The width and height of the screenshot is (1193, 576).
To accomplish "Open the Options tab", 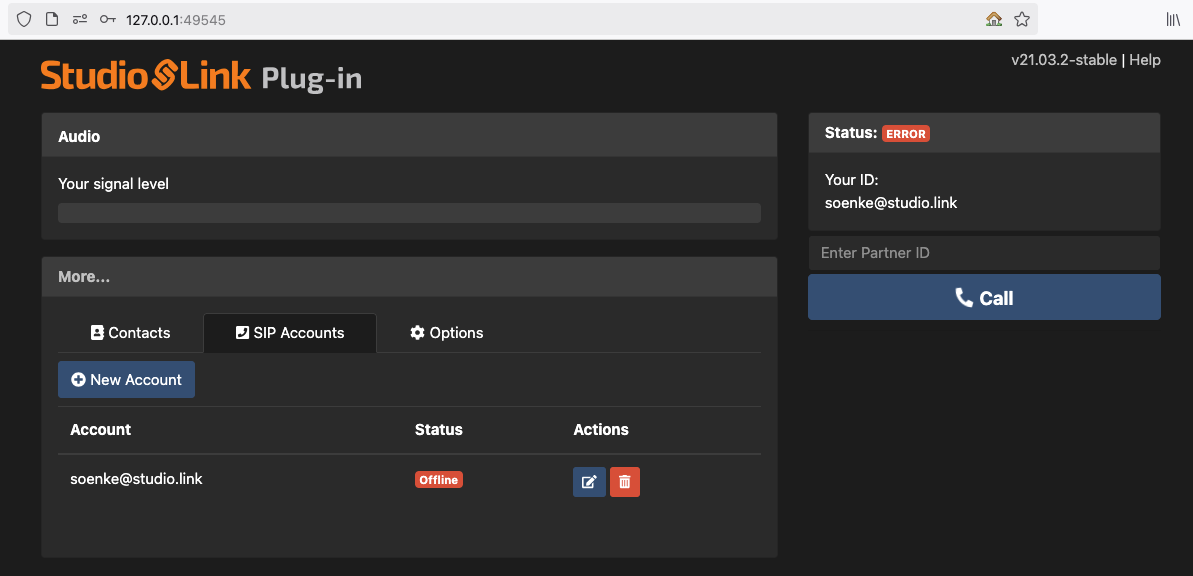I will click(x=447, y=333).
